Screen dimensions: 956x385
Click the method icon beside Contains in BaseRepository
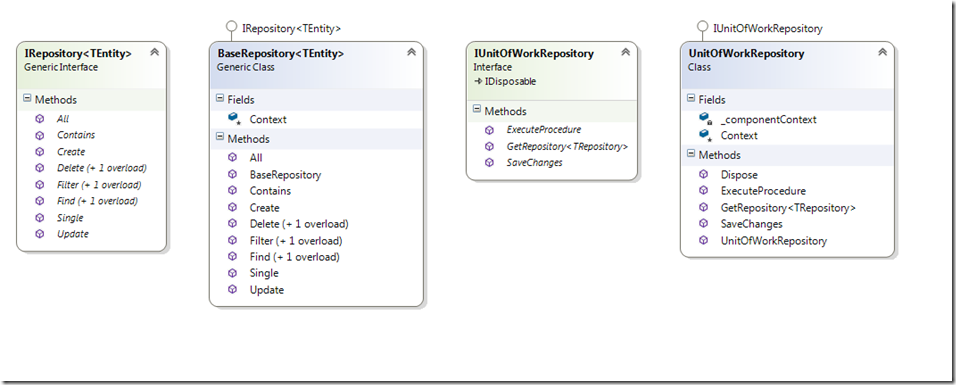pos(232,191)
